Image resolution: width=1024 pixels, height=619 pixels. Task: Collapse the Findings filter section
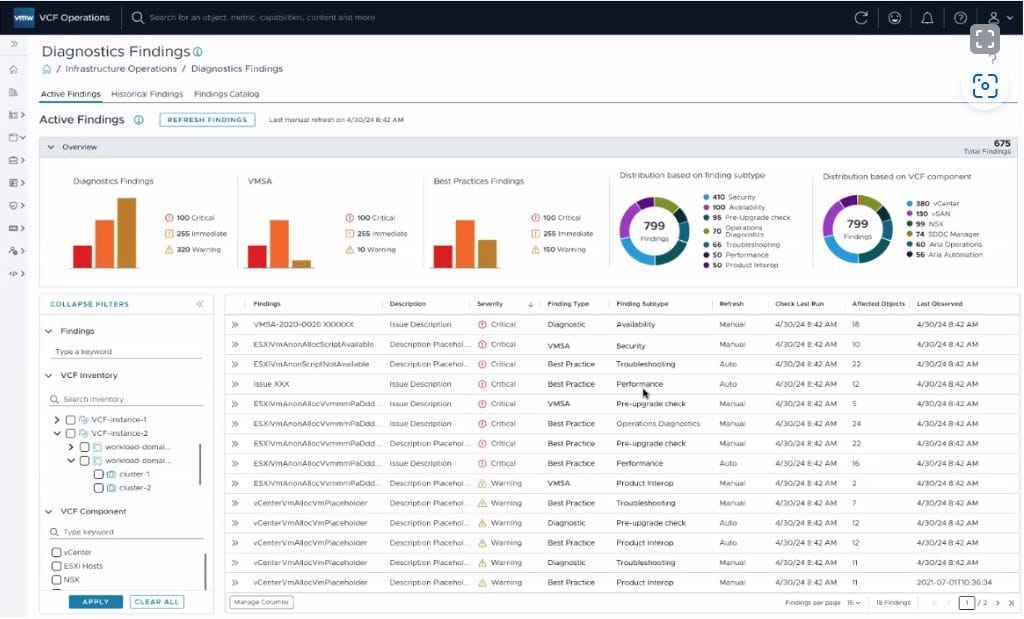48,332
